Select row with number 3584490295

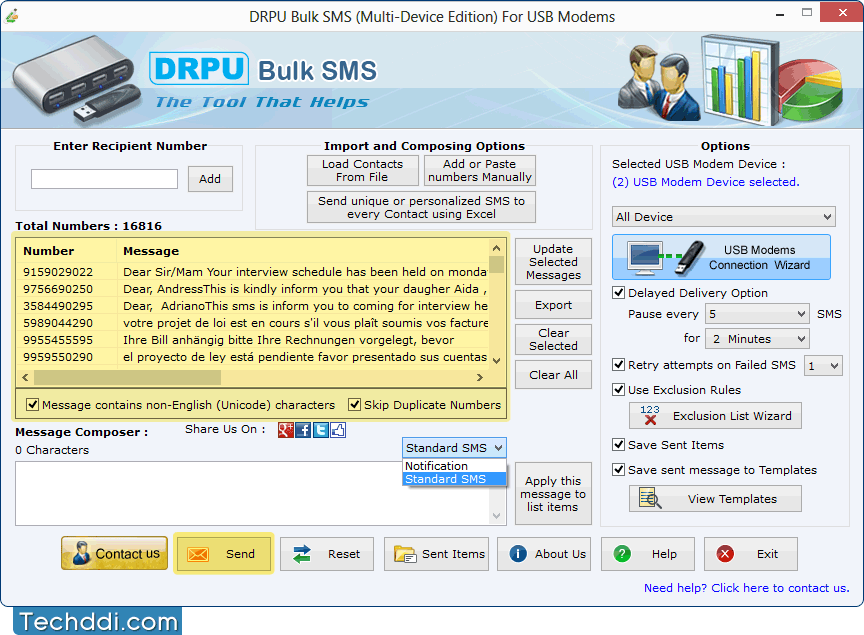point(253,306)
